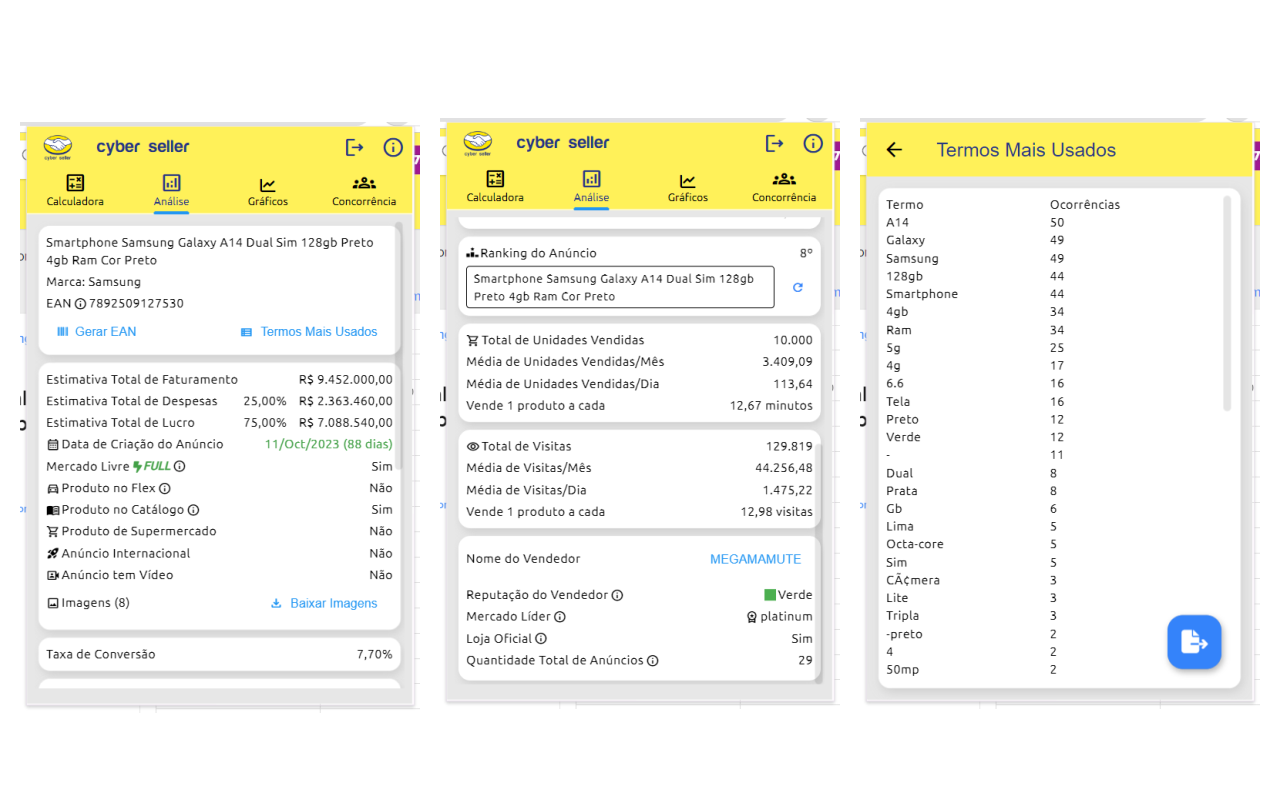Click the podium icon by Ranking do Anúncio
This screenshot has width=1280, height=800.
click(x=472, y=254)
